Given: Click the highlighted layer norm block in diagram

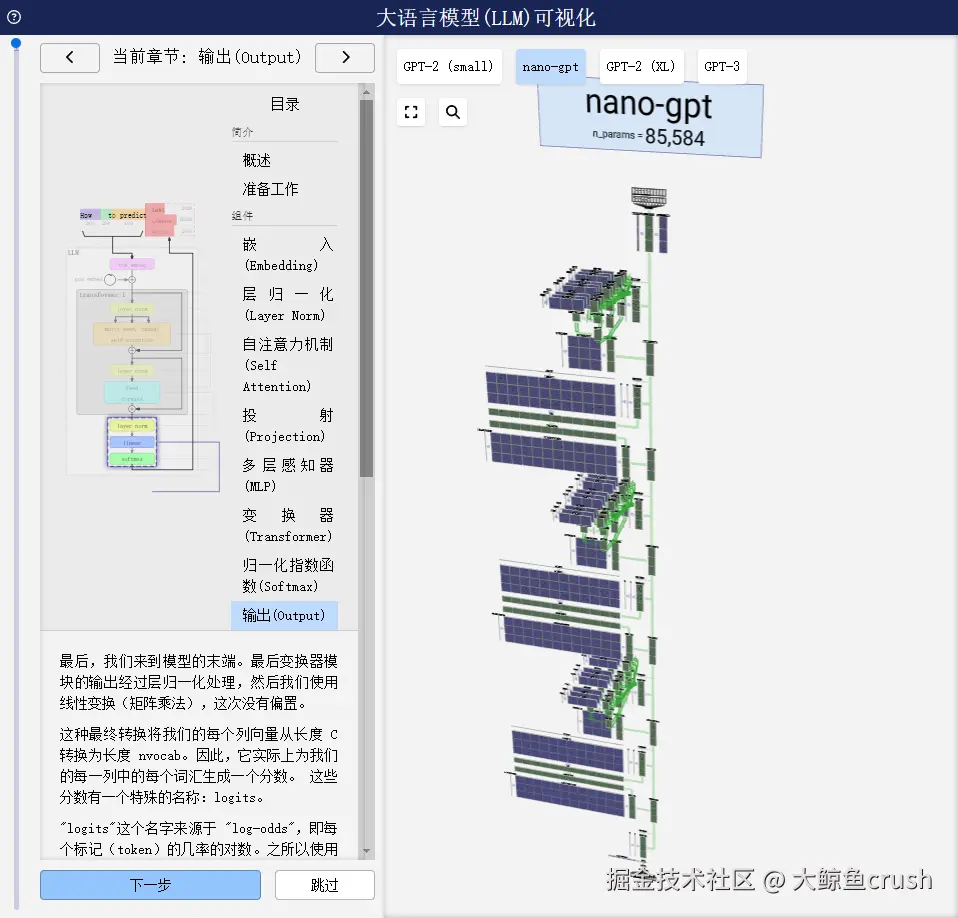Looking at the screenshot, I should coord(132,426).
